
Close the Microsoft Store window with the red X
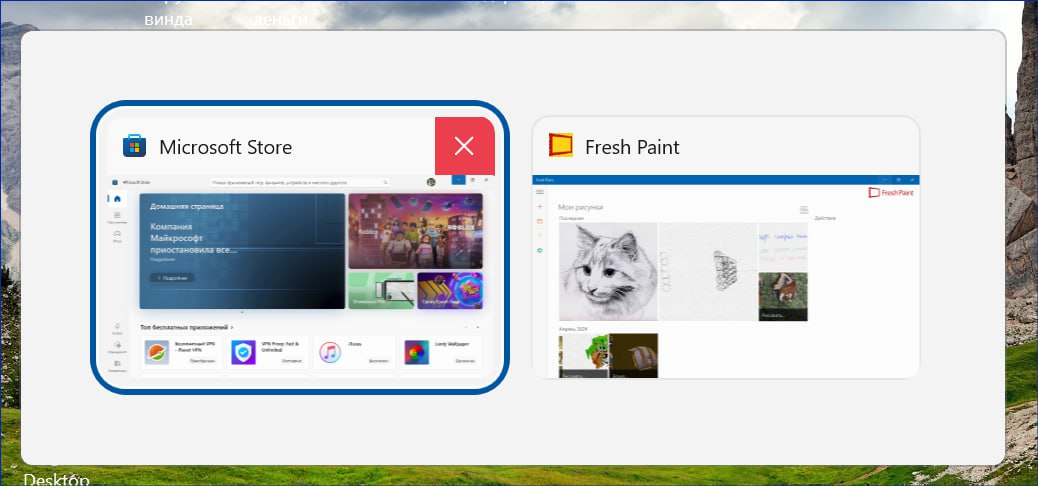[x=465, y=146]
